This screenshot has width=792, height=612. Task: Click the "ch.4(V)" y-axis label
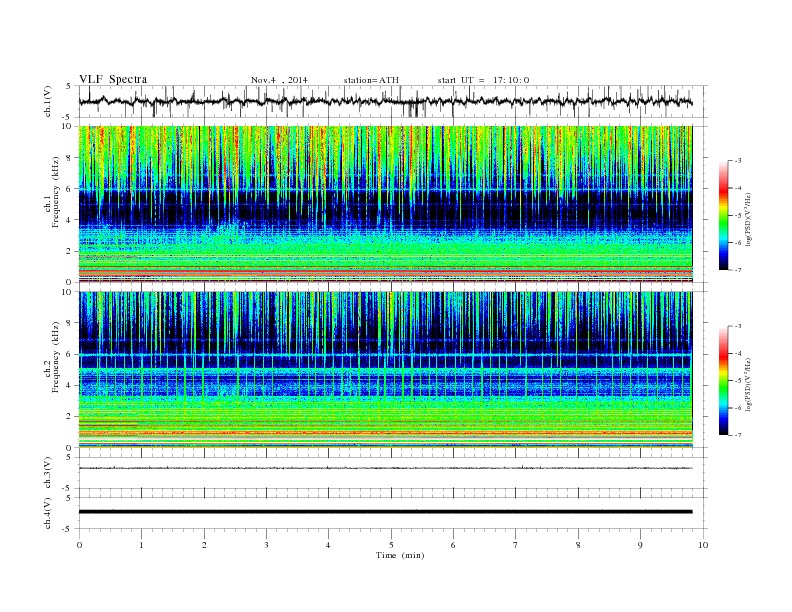47,513
